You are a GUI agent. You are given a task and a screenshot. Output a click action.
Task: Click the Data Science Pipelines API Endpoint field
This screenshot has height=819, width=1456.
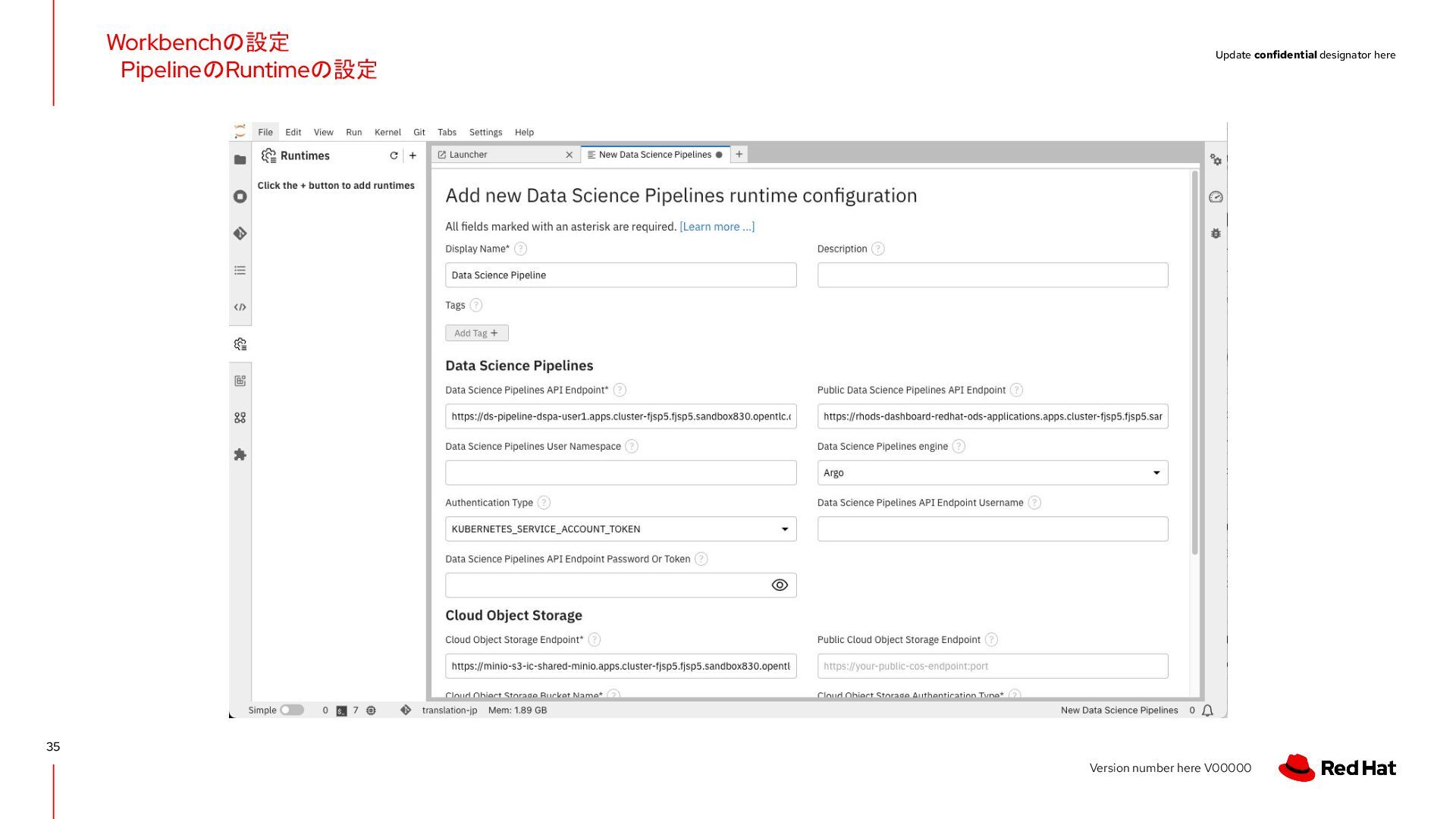620,416
